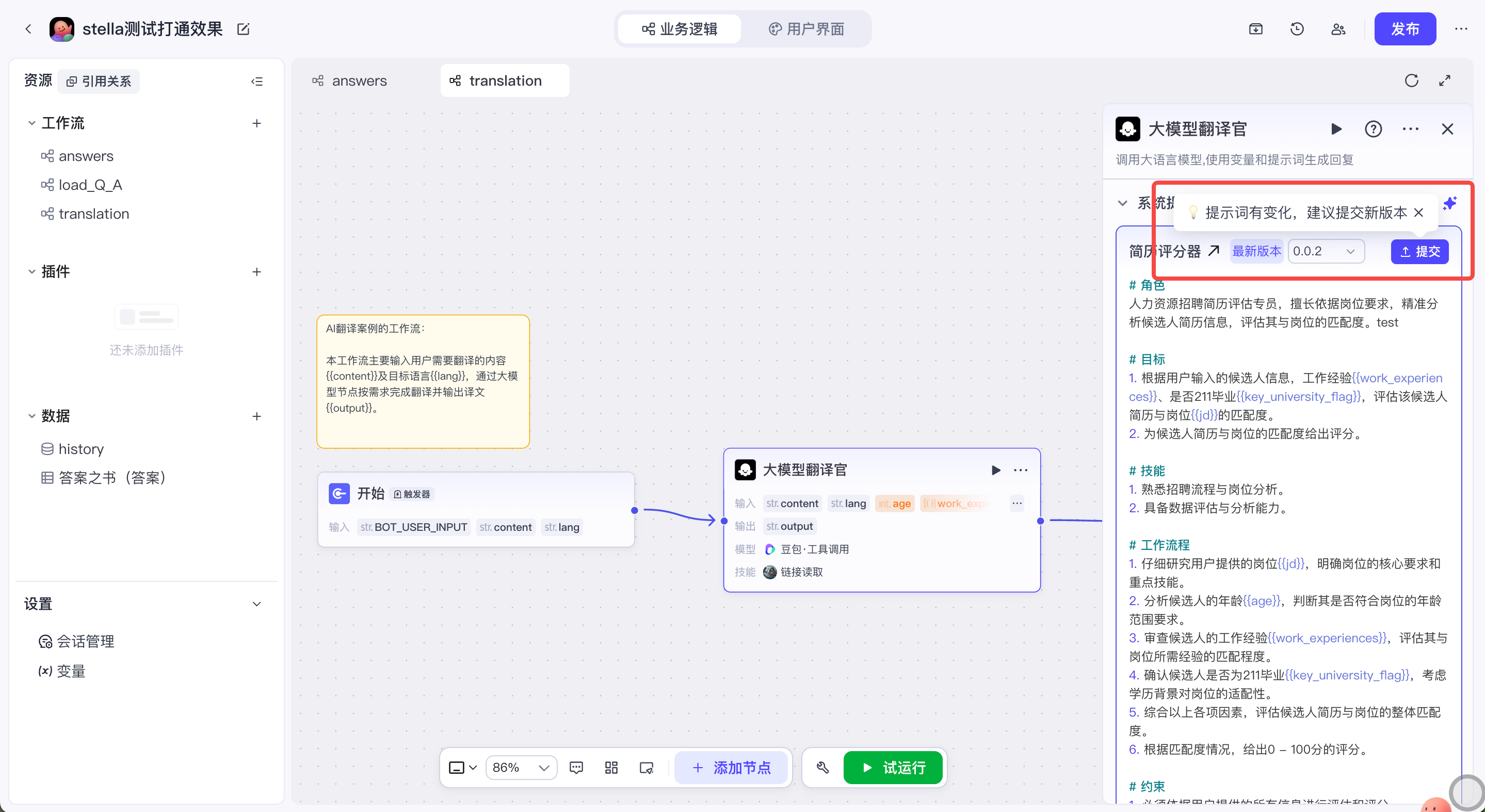The height and width of the screenshot is (812, 1485).
Task: Collapse the resource sidebar panel
Action: click(257, 82)
